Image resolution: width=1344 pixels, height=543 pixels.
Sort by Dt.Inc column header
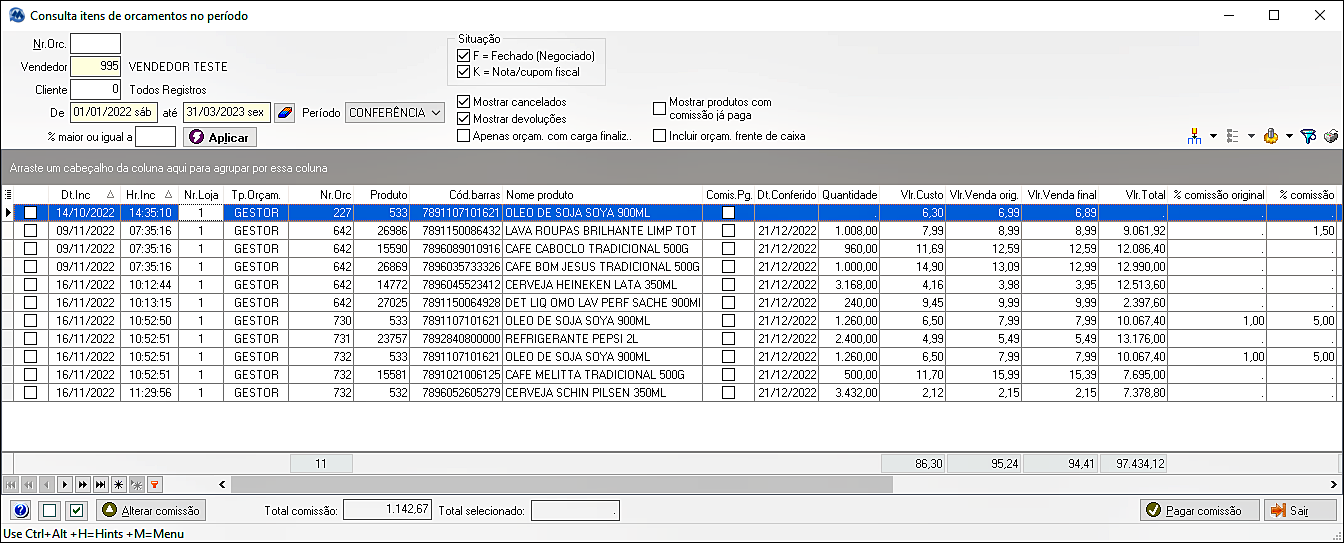pyautogui.click(x=83, y=194)
